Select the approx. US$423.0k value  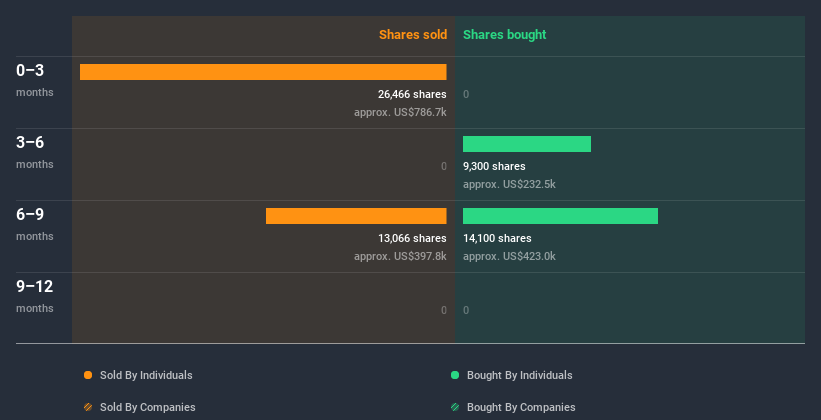coord(509,256)
